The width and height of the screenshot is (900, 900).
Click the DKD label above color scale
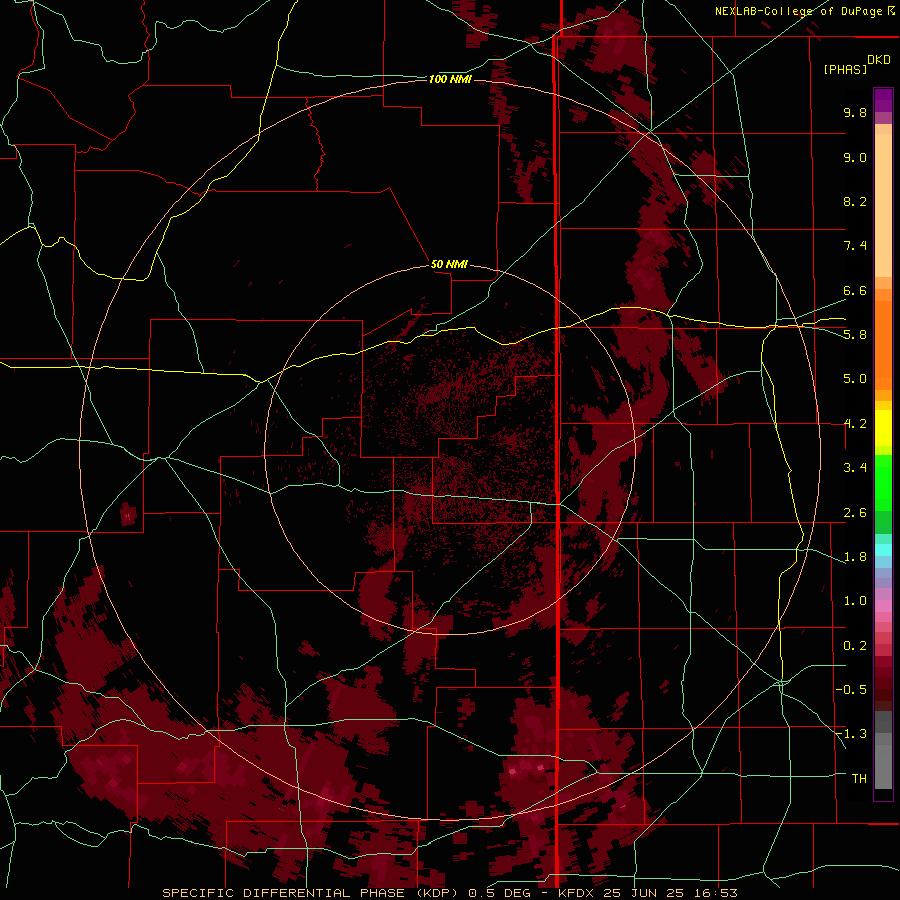pos(879,60)
